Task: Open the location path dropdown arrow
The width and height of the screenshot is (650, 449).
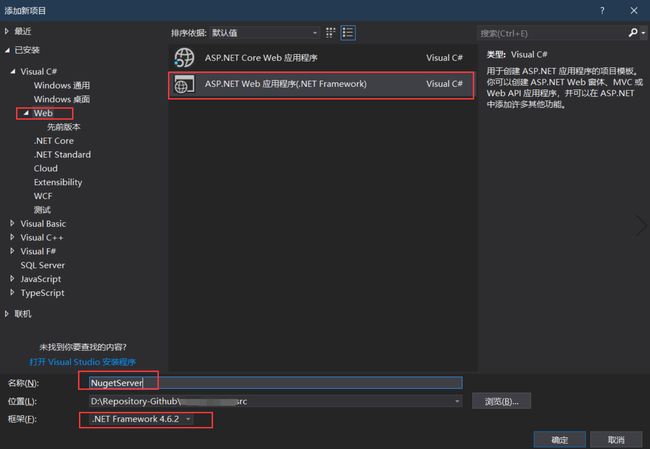Action: (457, 401)
